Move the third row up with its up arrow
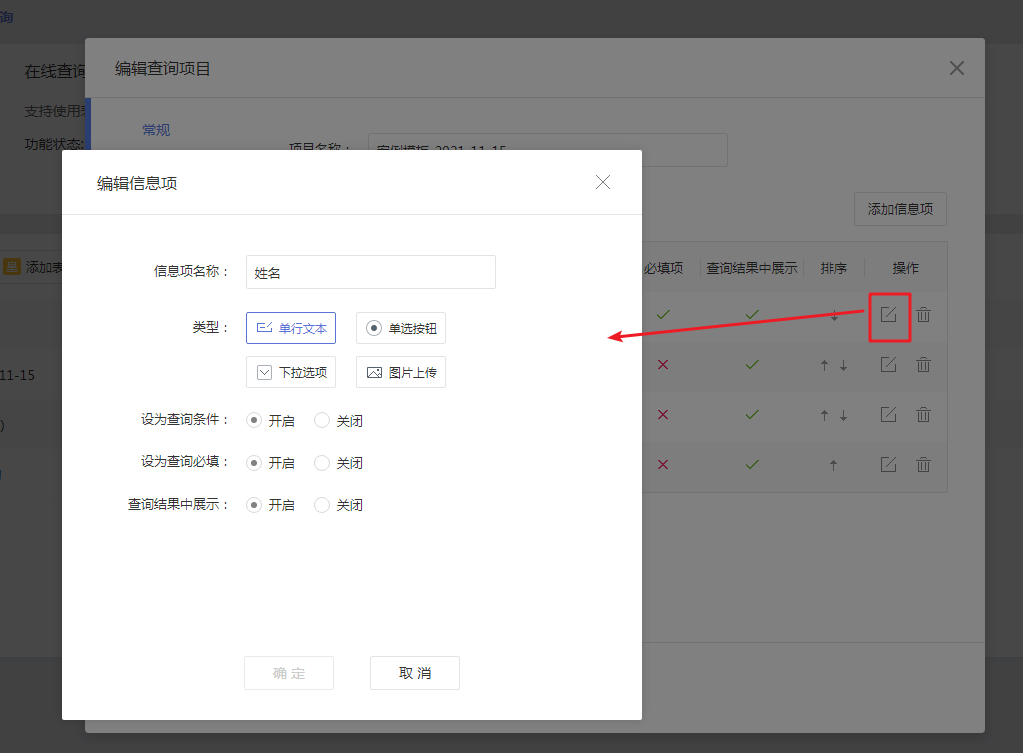 [x=825, y=415]
